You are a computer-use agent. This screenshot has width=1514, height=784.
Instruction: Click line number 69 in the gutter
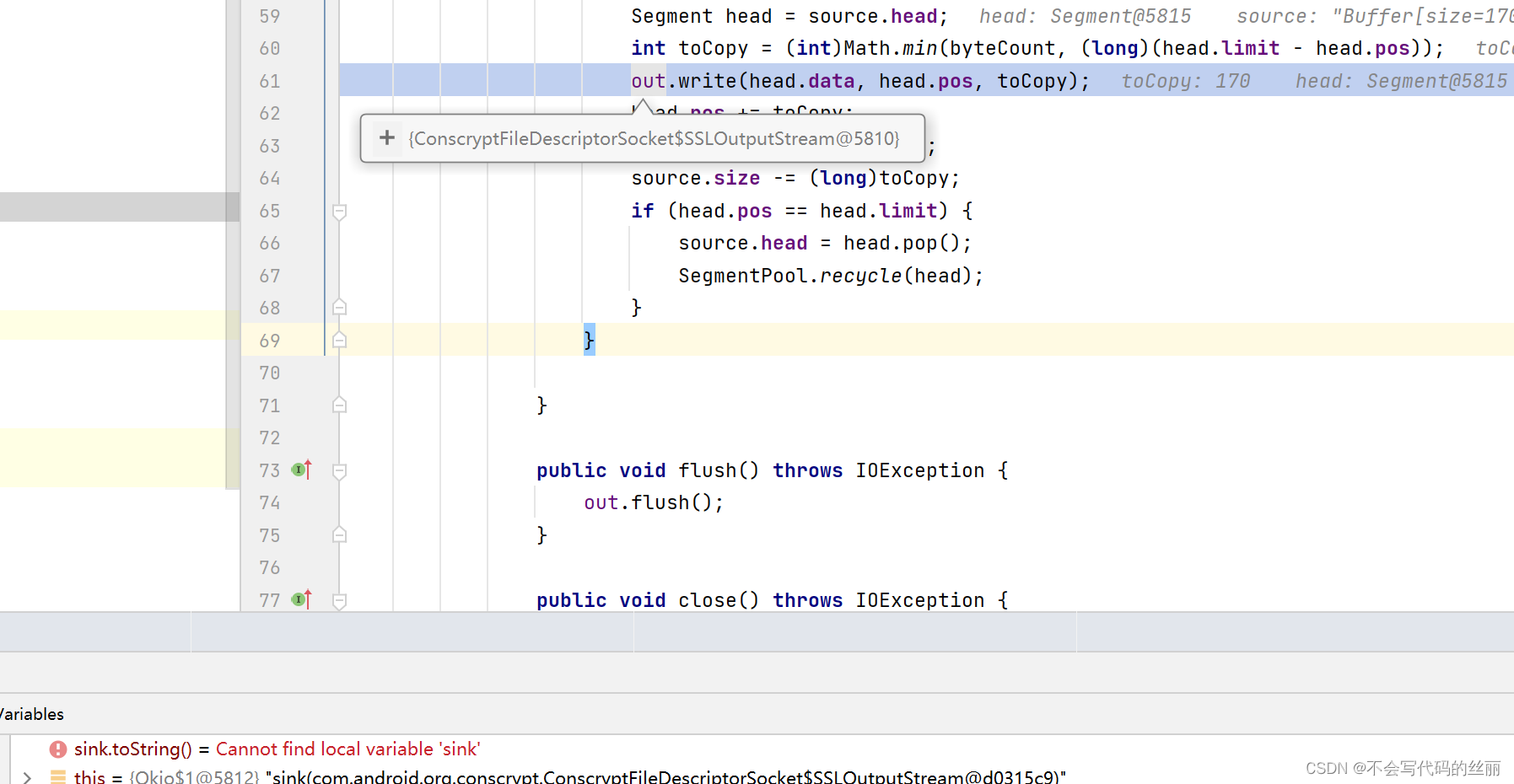tap(269, 341)
